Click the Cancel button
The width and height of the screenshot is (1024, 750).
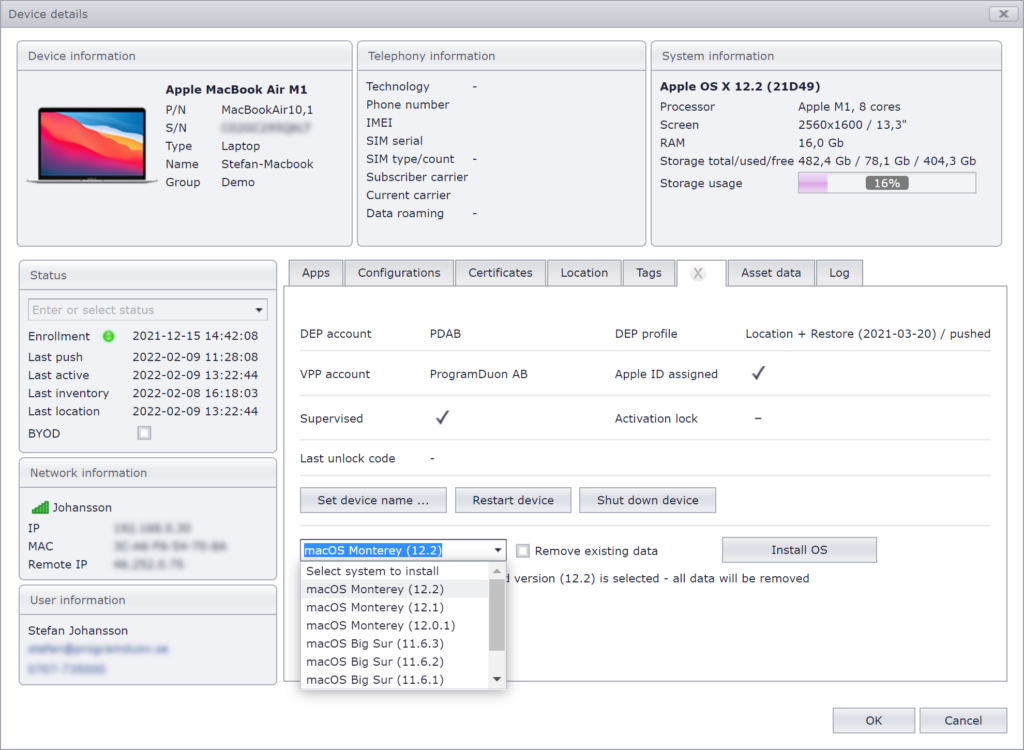point(963,721)
